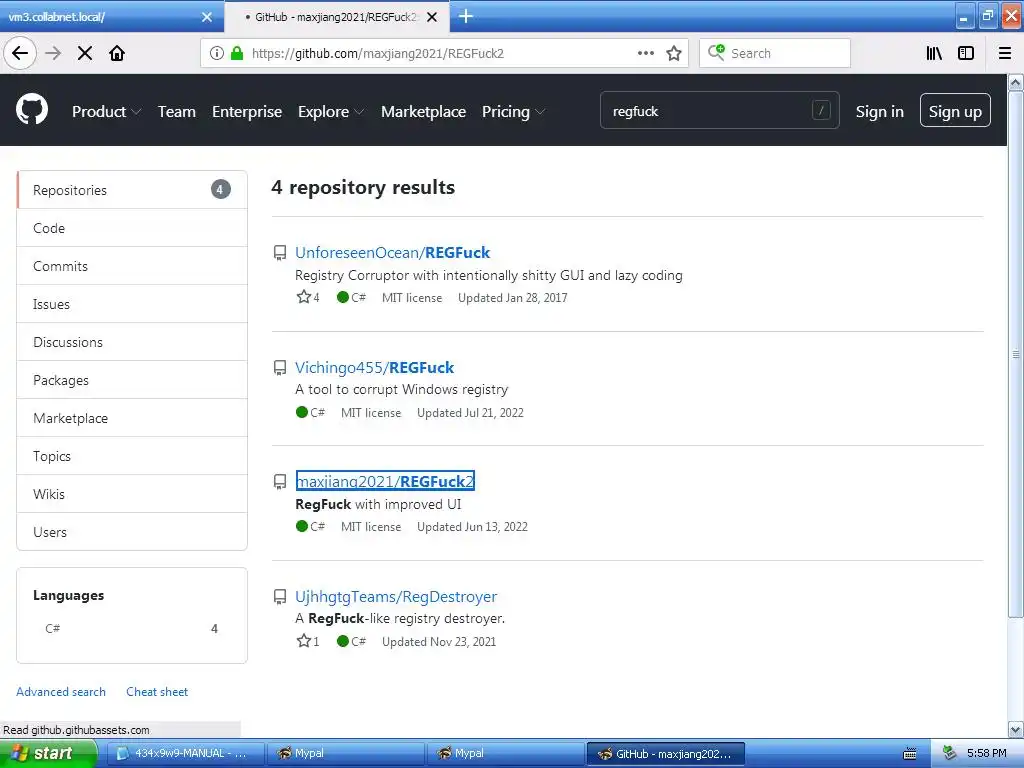Click the tray icon beside the clock
Screen dimensions: 1024x768
pos(950,753)
